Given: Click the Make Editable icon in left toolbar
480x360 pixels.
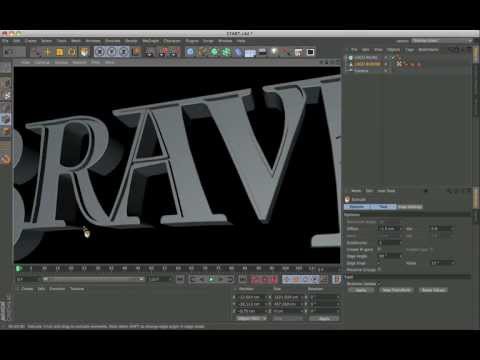Looking at the screenshot, I should [6, 67].
